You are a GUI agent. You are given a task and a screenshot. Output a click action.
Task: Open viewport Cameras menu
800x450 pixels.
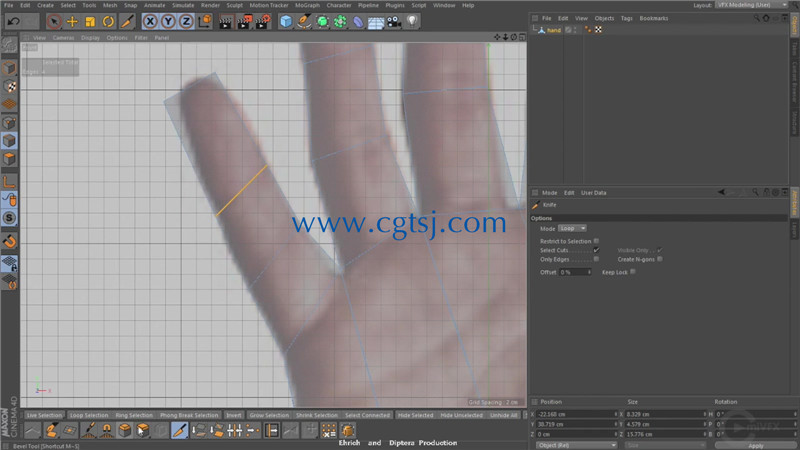(x=63, y=38)
